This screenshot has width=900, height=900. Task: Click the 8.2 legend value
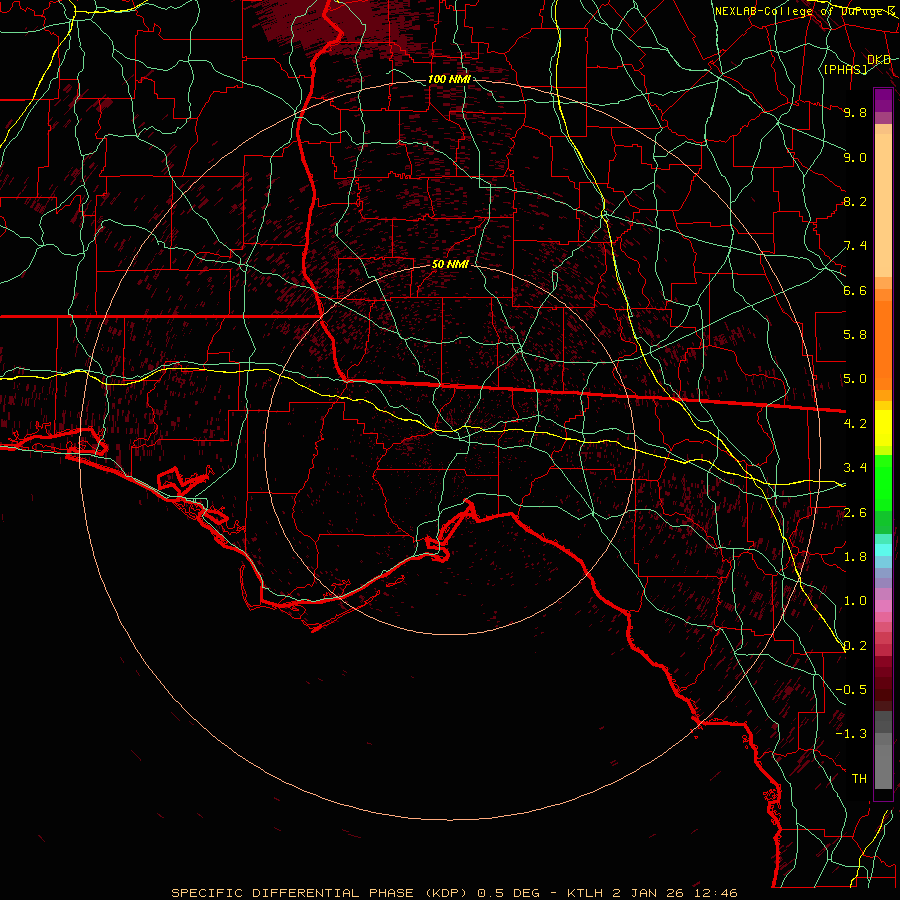(855, 201)
